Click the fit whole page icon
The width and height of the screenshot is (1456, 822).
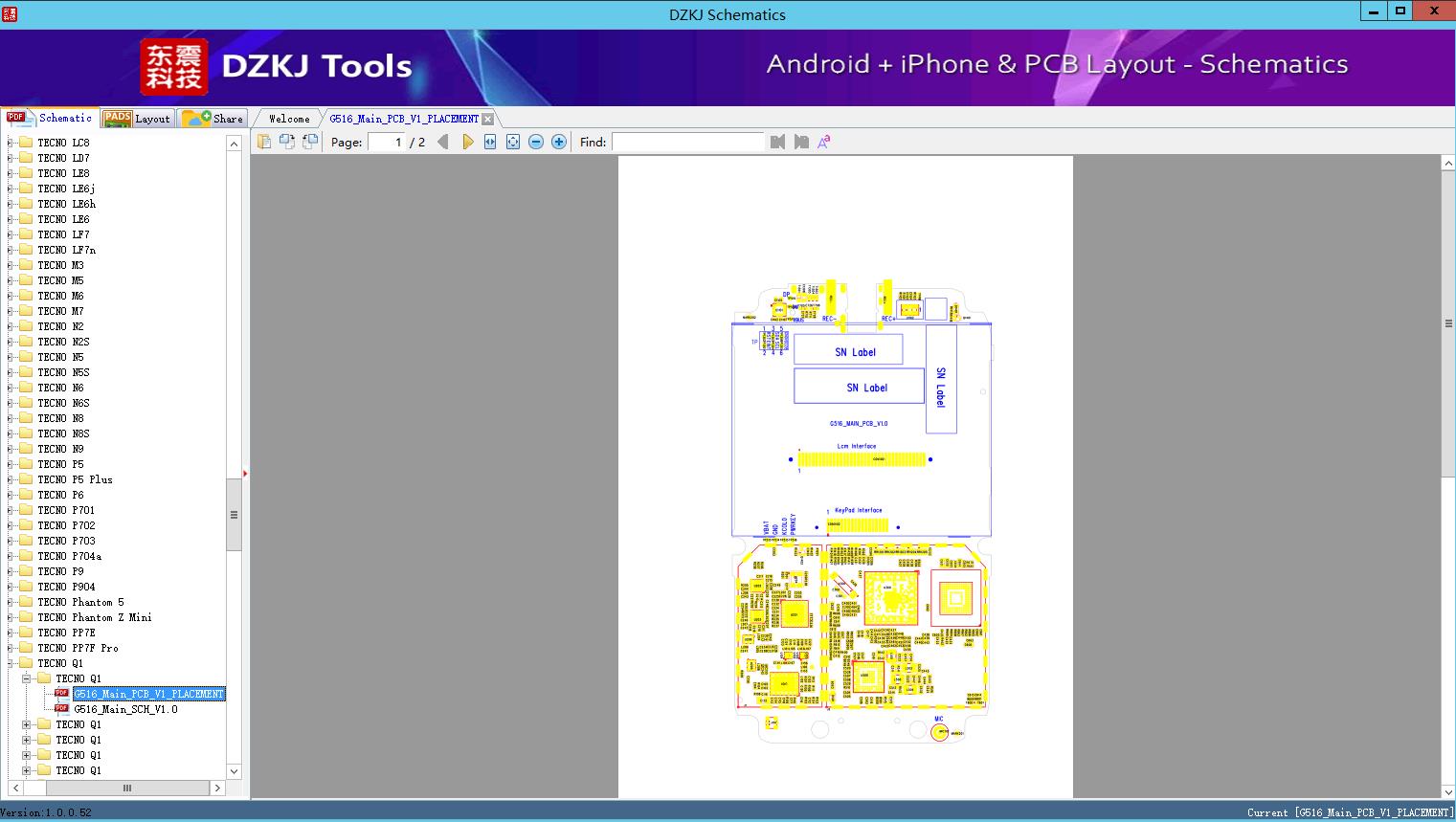513,142
